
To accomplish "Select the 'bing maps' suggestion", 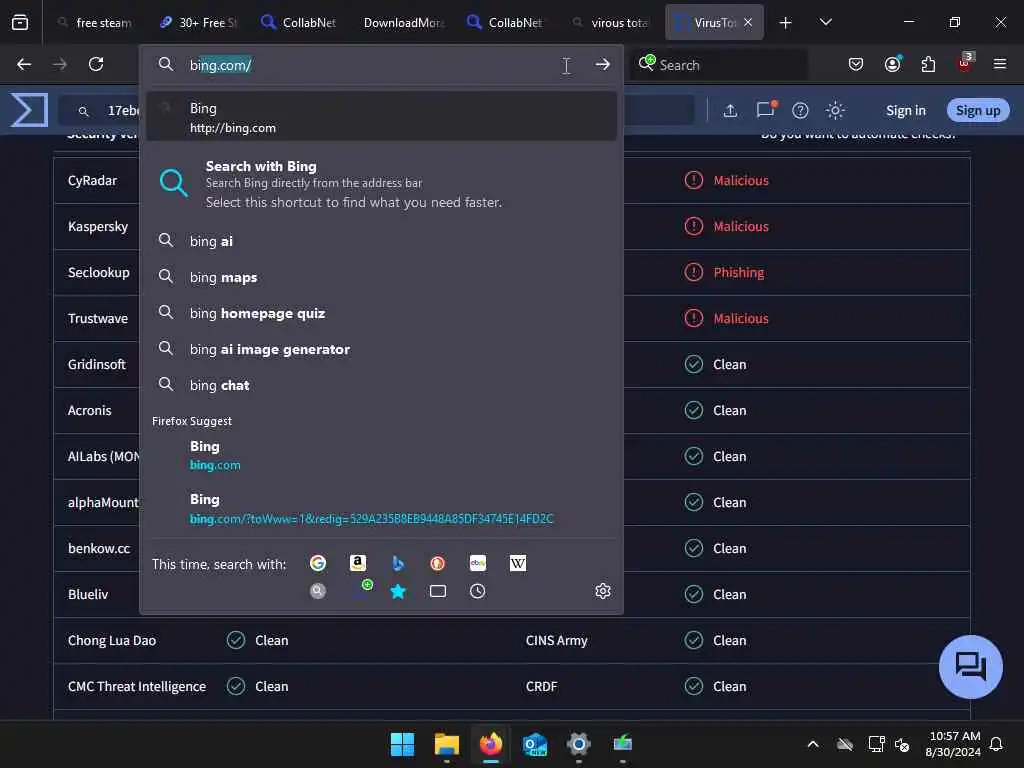I will click(381, 277).
